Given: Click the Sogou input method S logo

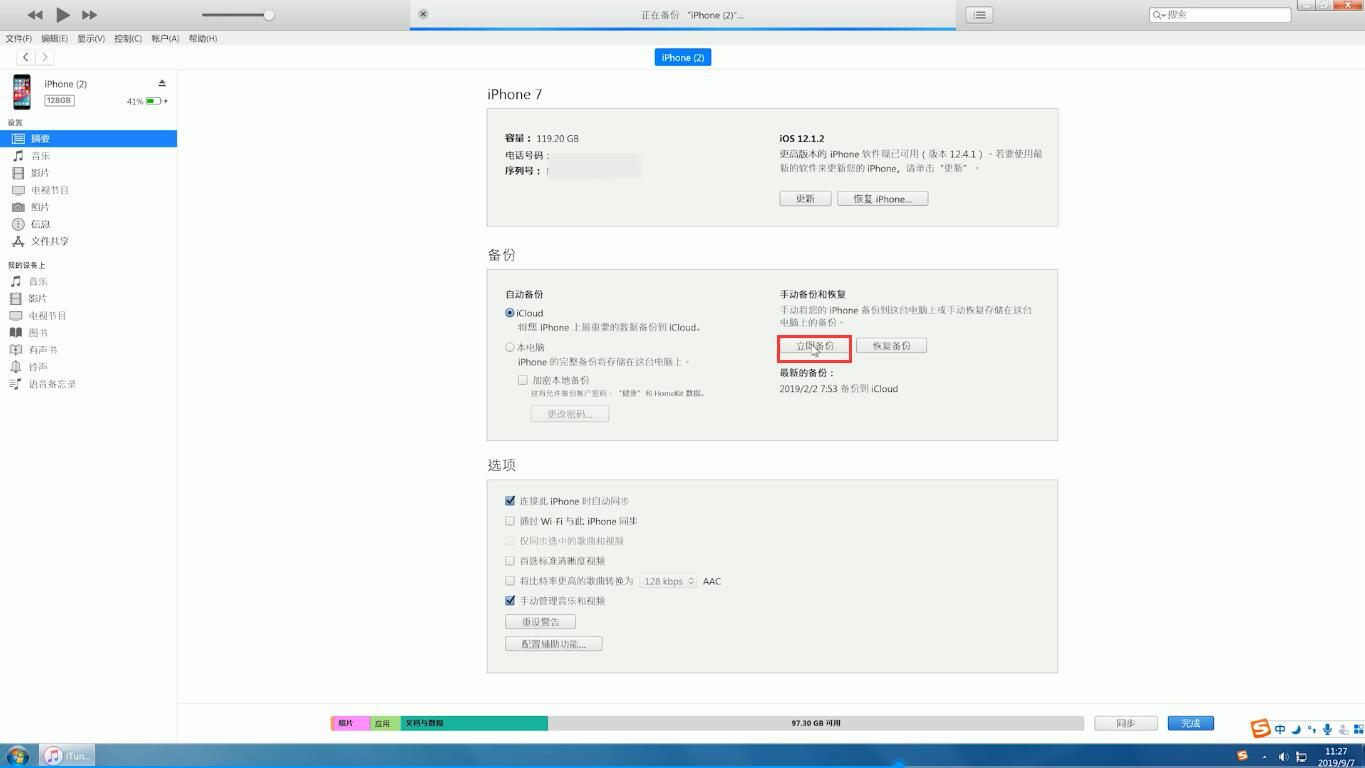Looking at the screenshot, I should point(1260,729).
